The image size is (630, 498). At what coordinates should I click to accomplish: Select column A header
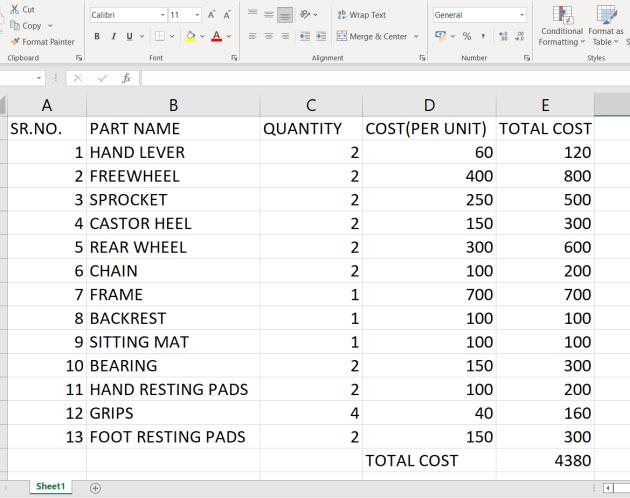coord(47,105)
